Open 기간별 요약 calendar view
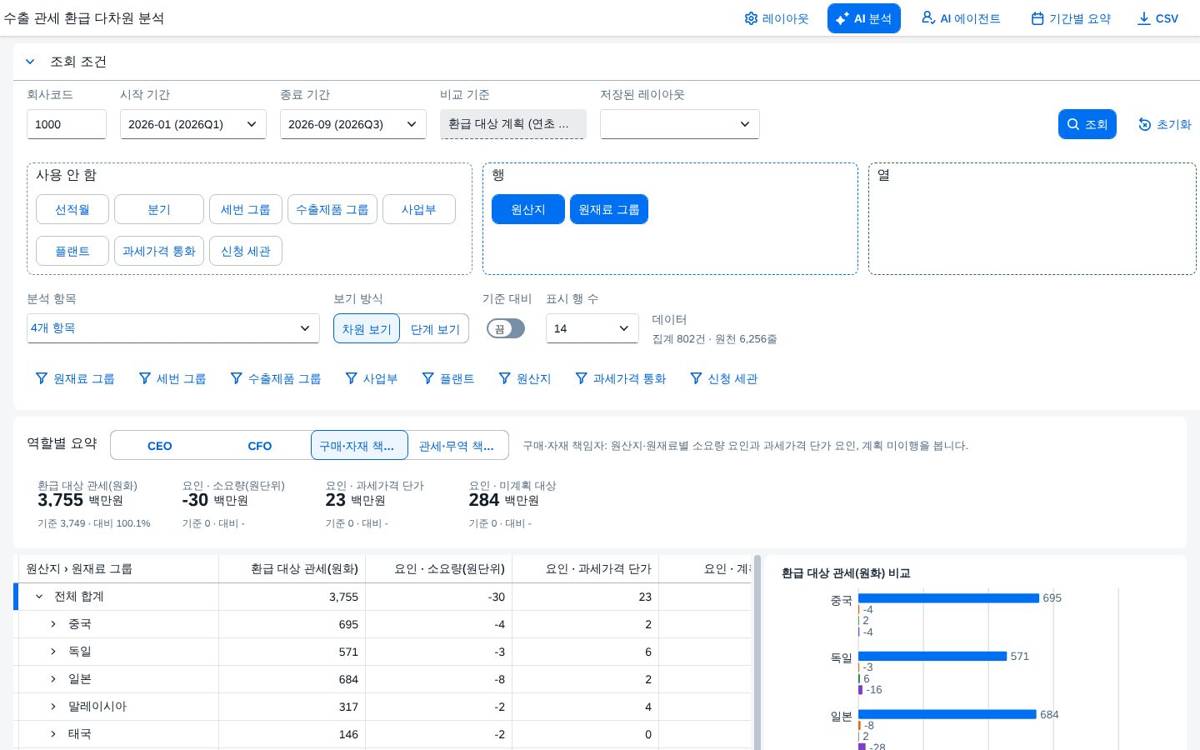 click(x=1071, y=18)
